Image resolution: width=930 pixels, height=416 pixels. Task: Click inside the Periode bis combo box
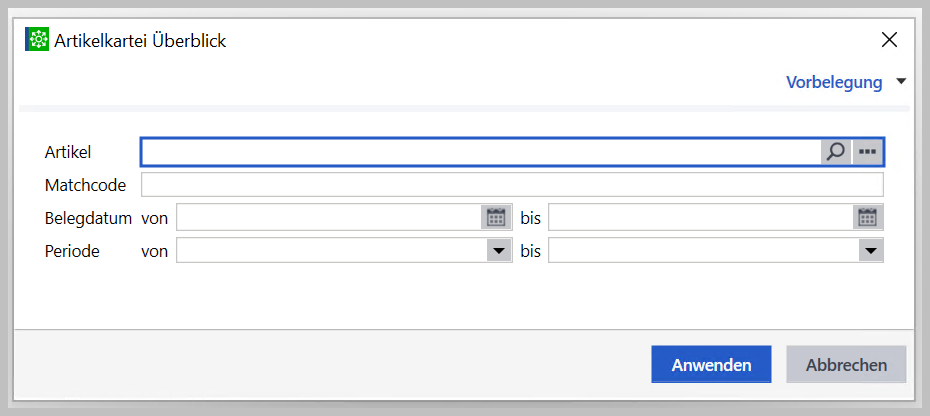[x=700, y=251]
